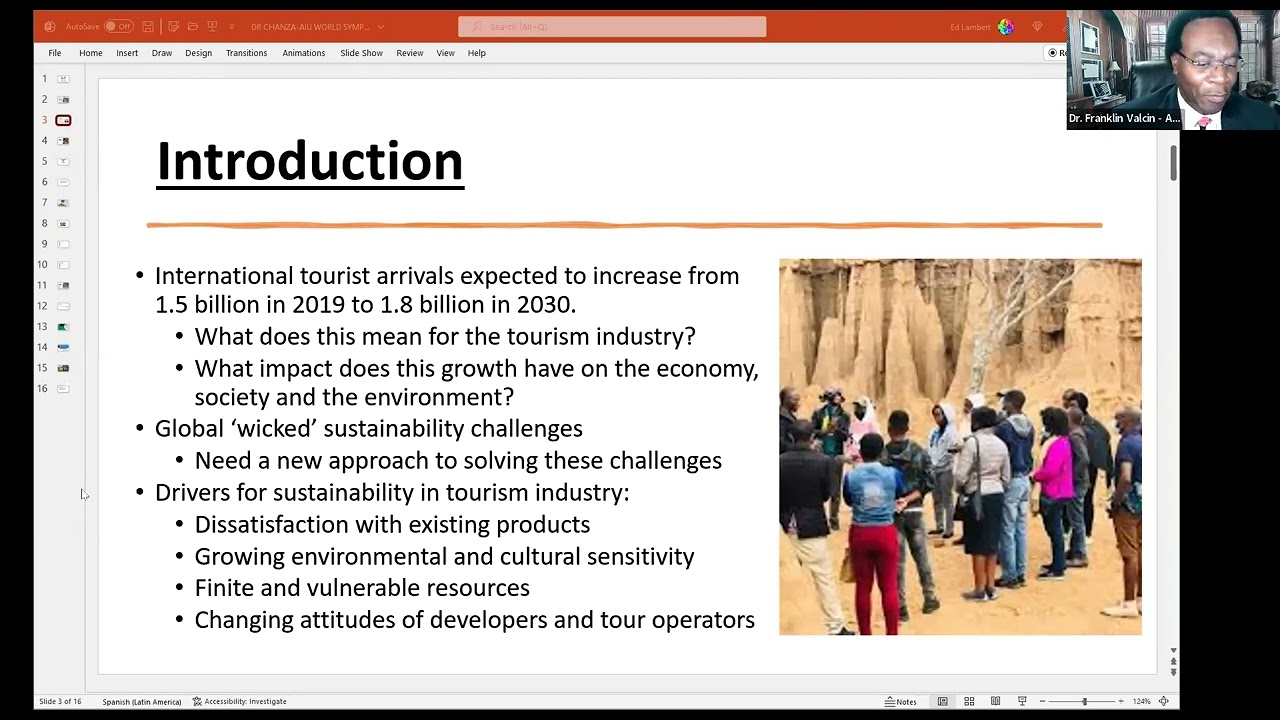This screenshot has height=720, width=1280.
Task: Select slide 11 thumbnail
Action: point(63,286)
